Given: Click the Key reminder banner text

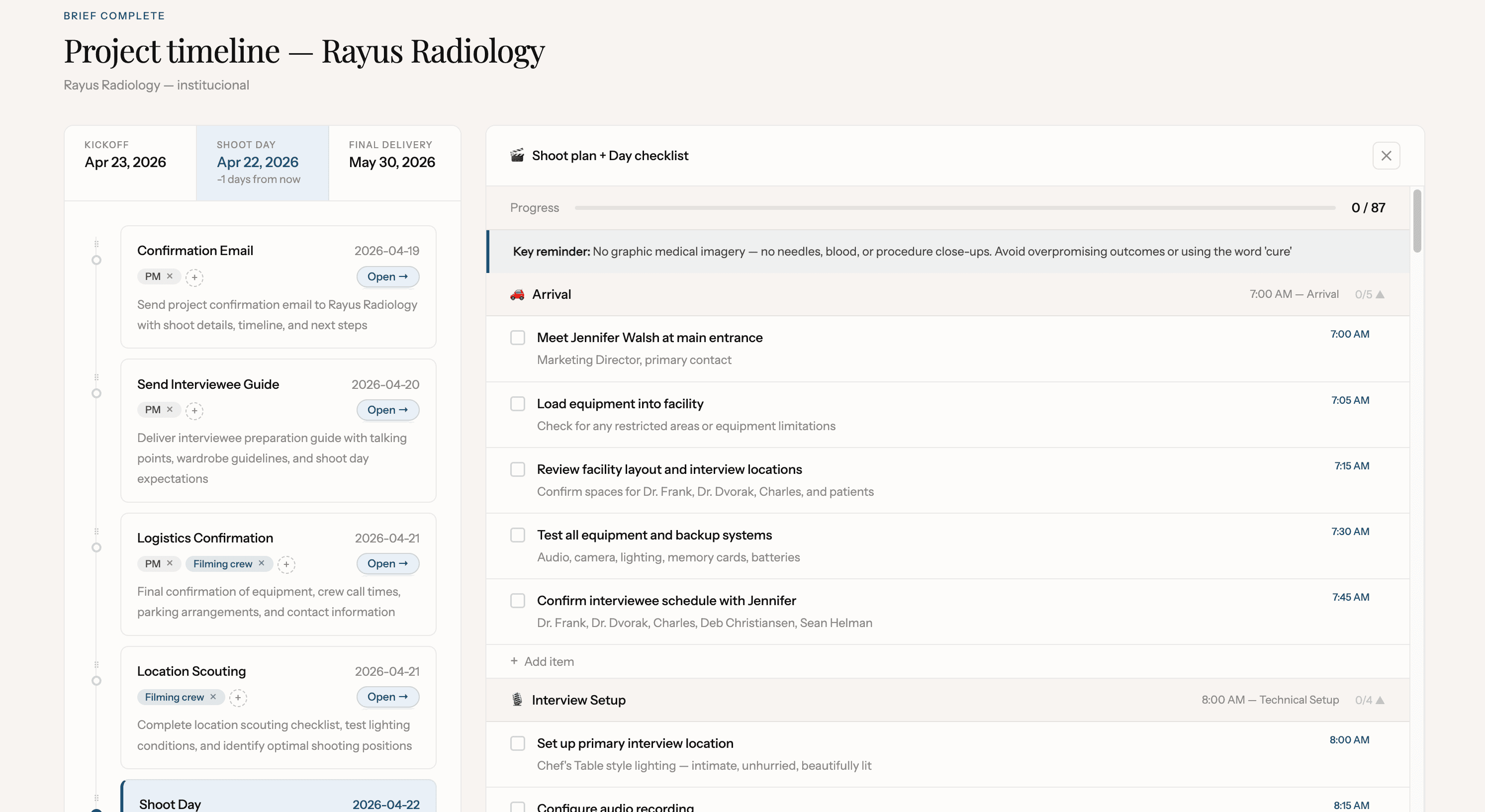Looking at the screenshot, I should (x=902, y=251).
